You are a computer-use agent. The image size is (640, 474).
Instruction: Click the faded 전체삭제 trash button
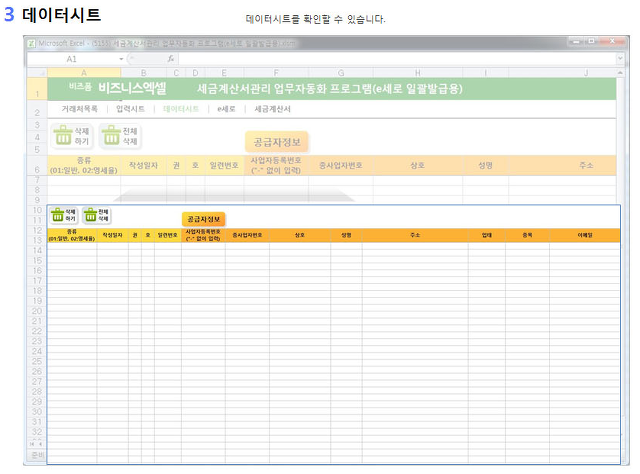pyautogui.click(x=120, y=136)
